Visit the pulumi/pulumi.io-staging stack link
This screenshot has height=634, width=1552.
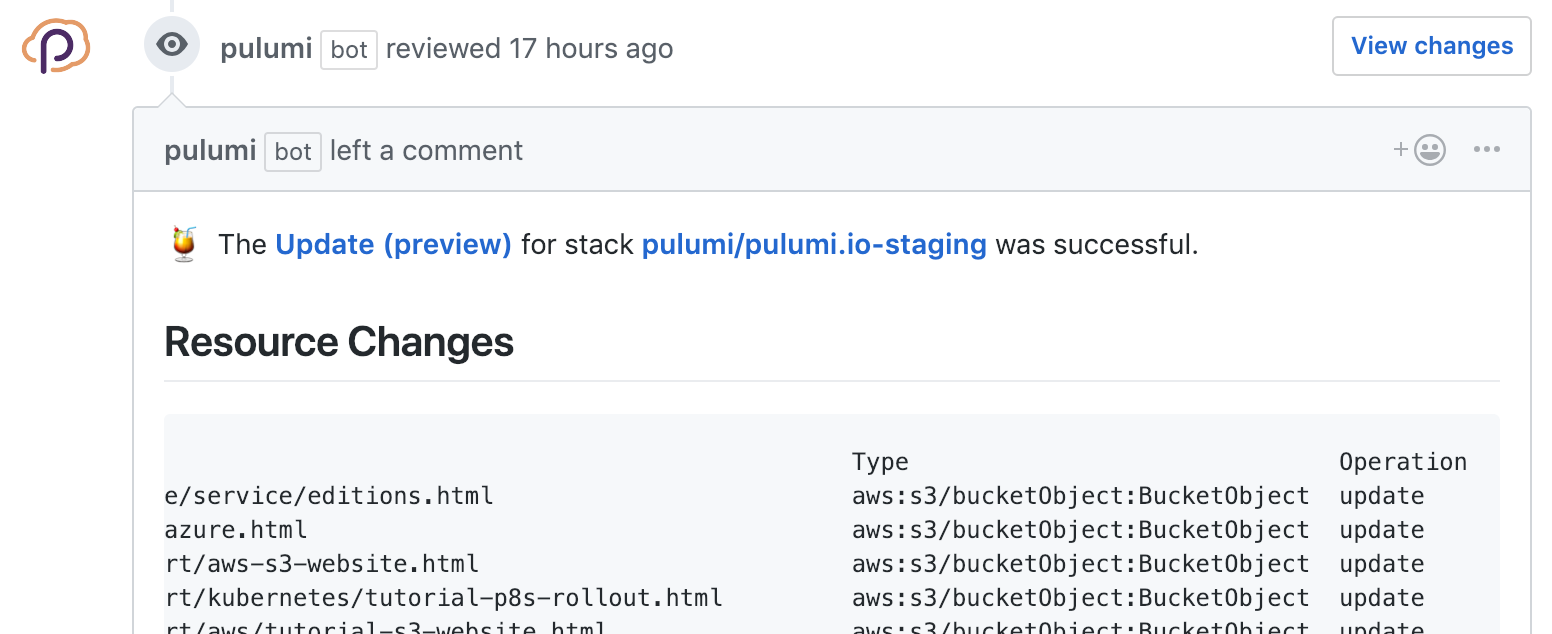(813, 244)
